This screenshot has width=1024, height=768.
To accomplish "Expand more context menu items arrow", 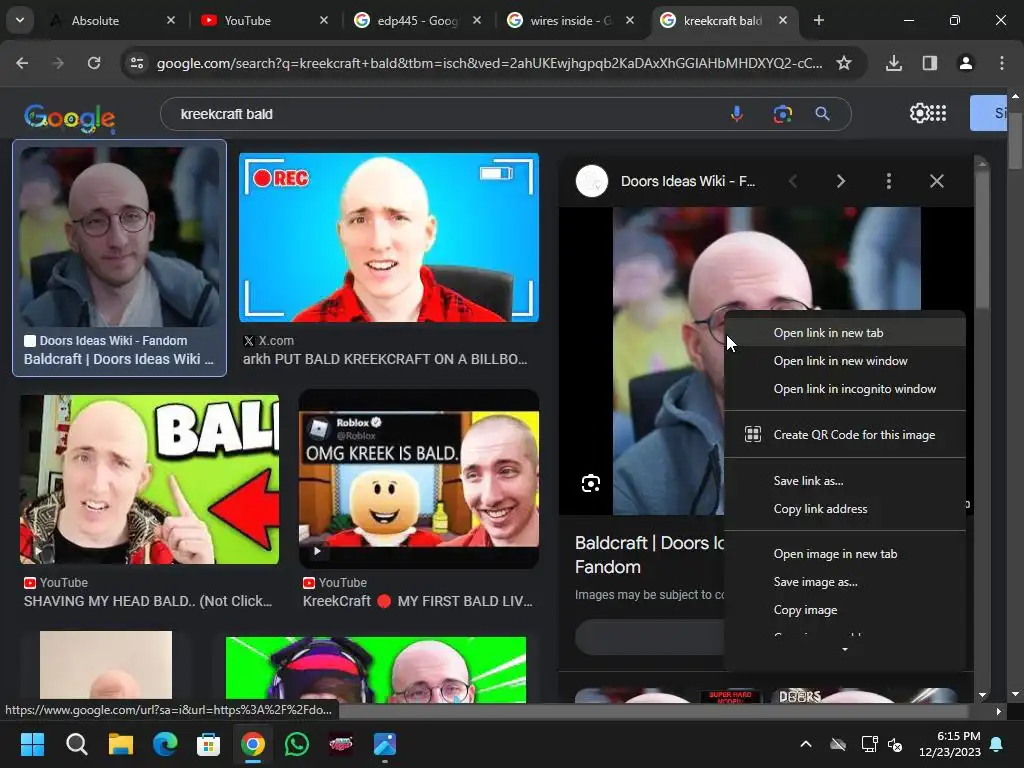I will 844,650.
